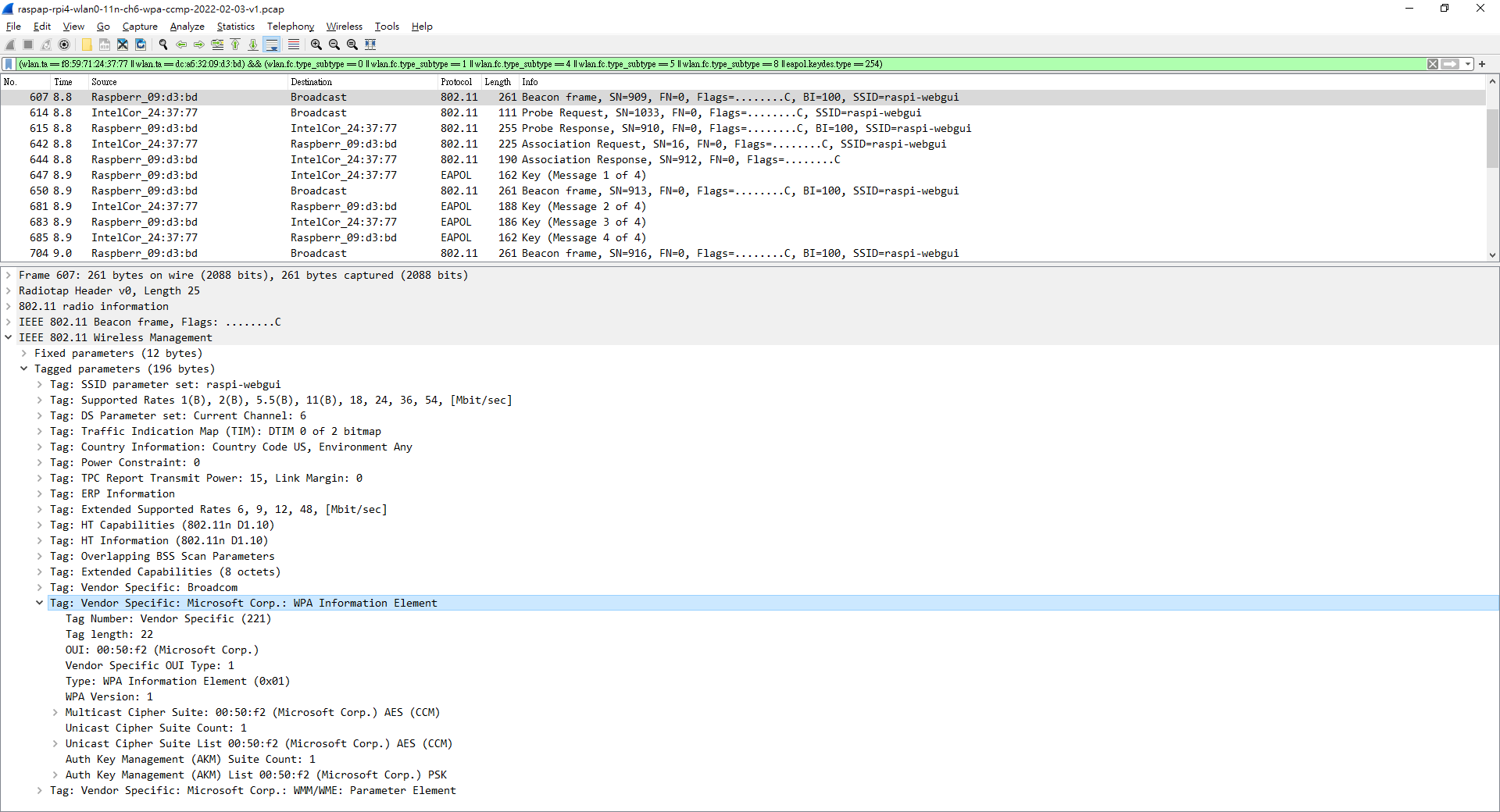
Task: Open a capture file via the folder icon
Action: [x=87, y=45]
